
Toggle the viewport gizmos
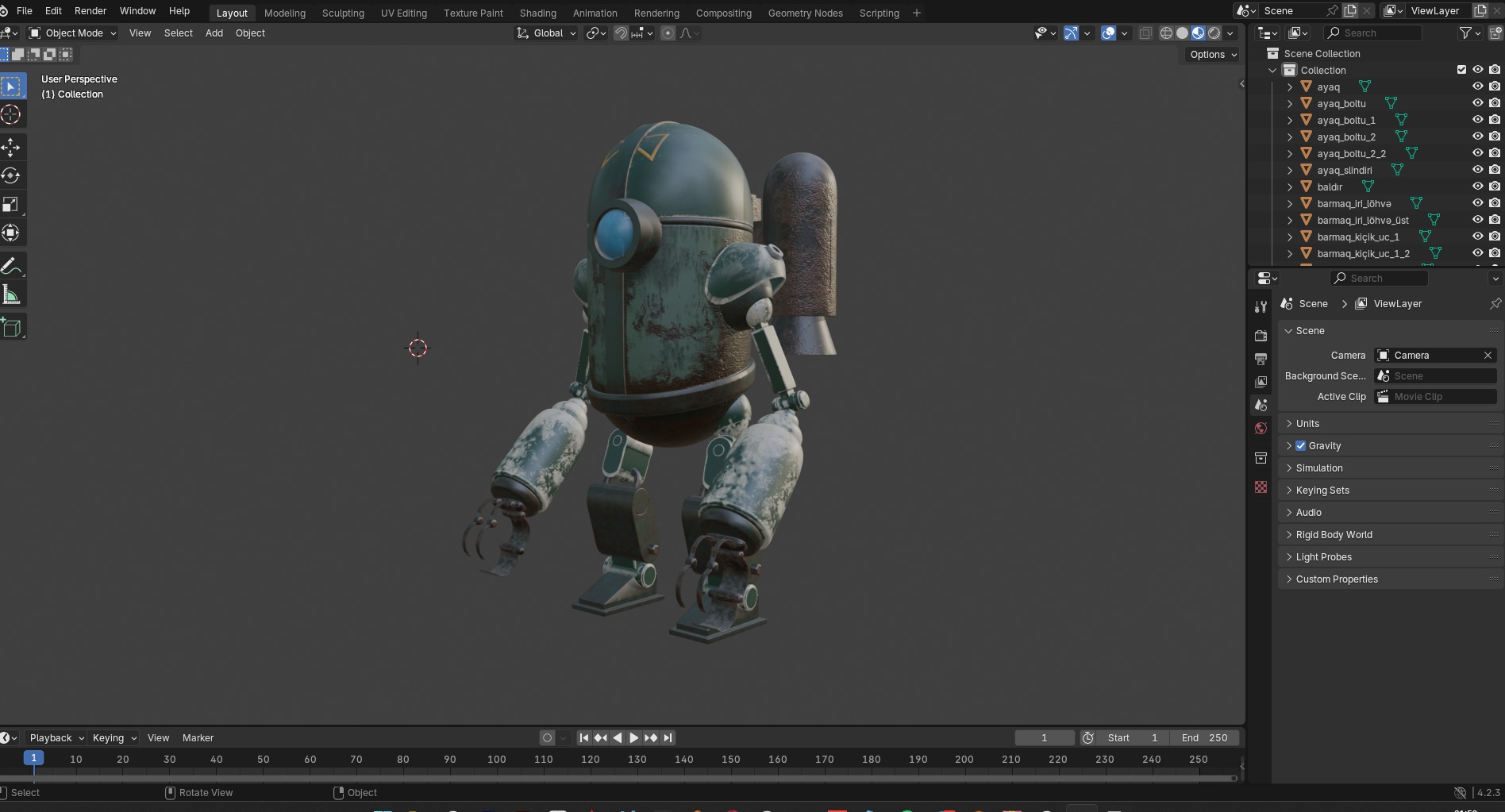1071,33
